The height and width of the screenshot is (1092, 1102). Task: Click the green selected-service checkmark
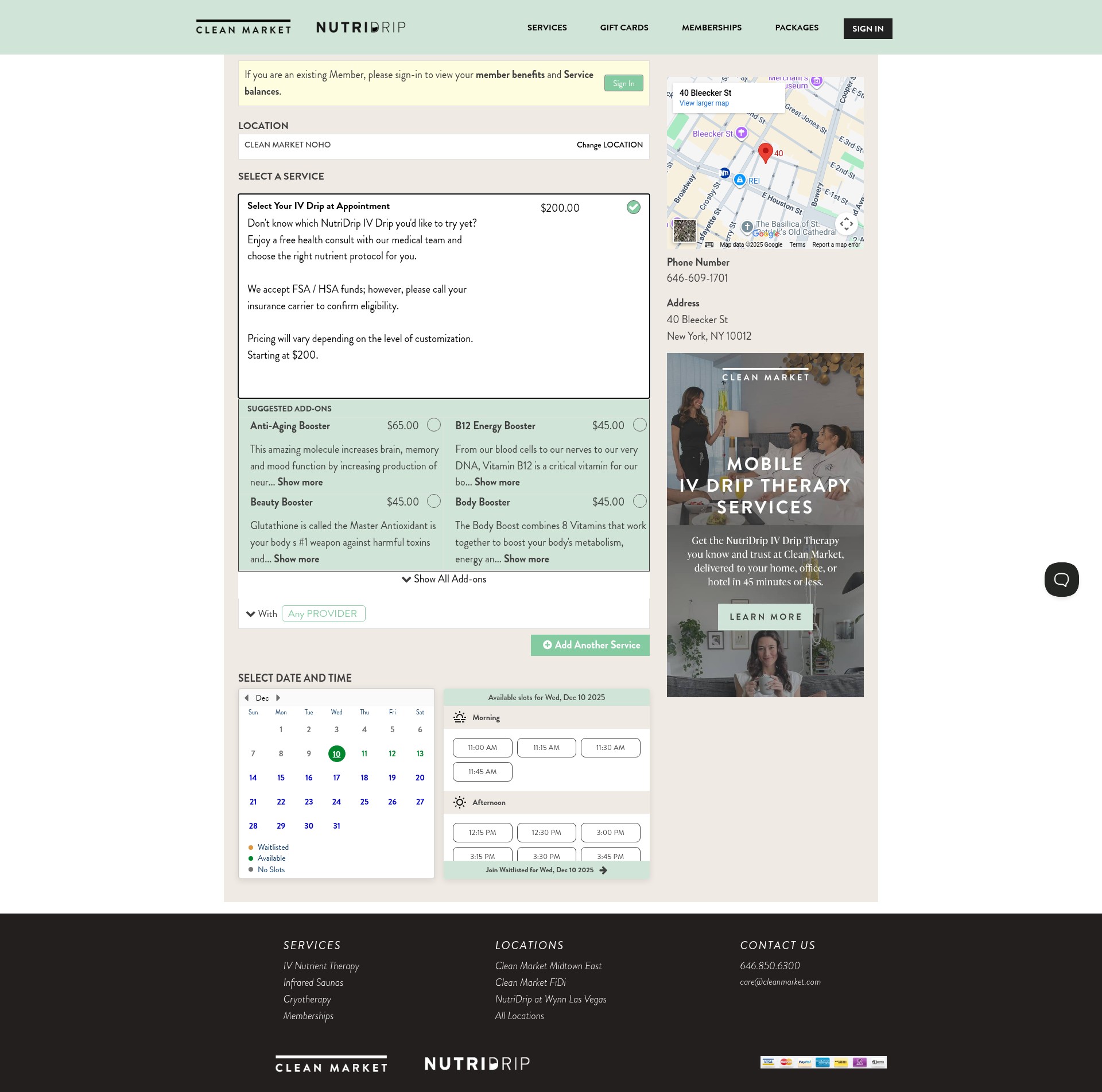634,207
